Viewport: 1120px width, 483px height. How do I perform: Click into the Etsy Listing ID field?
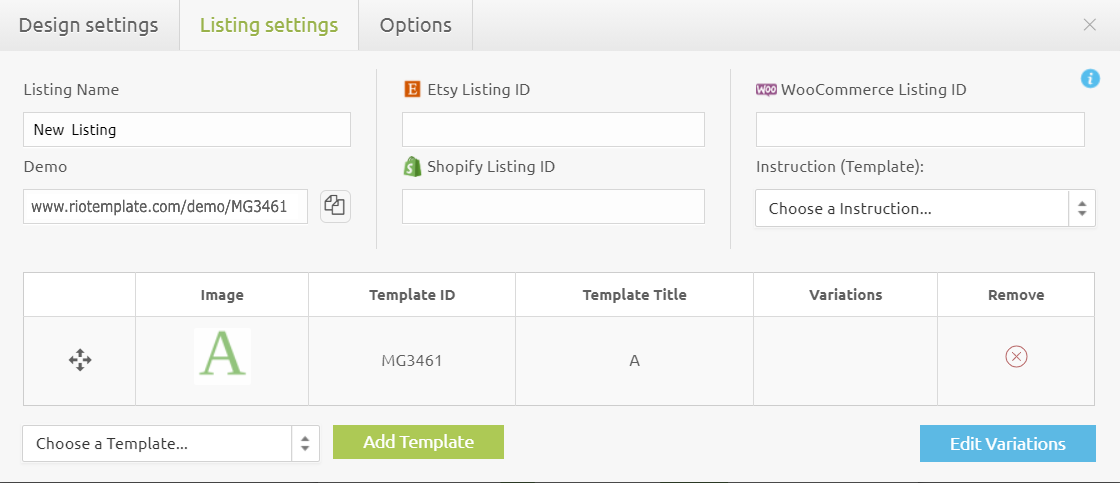[x=553, y=130]
